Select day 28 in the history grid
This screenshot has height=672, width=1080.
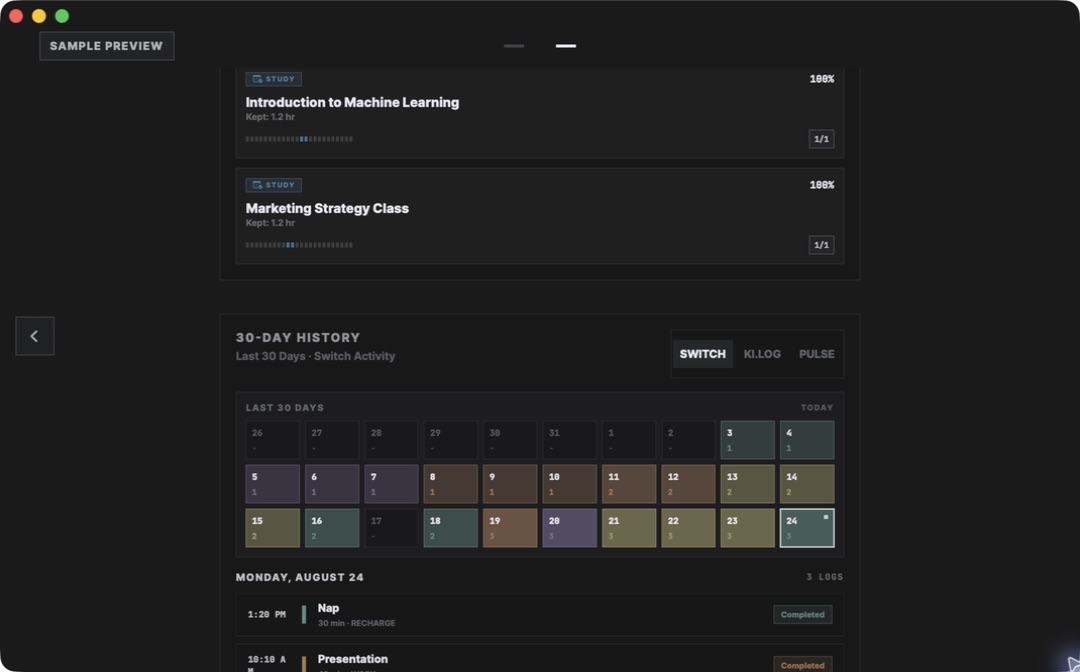pos(391,440)
